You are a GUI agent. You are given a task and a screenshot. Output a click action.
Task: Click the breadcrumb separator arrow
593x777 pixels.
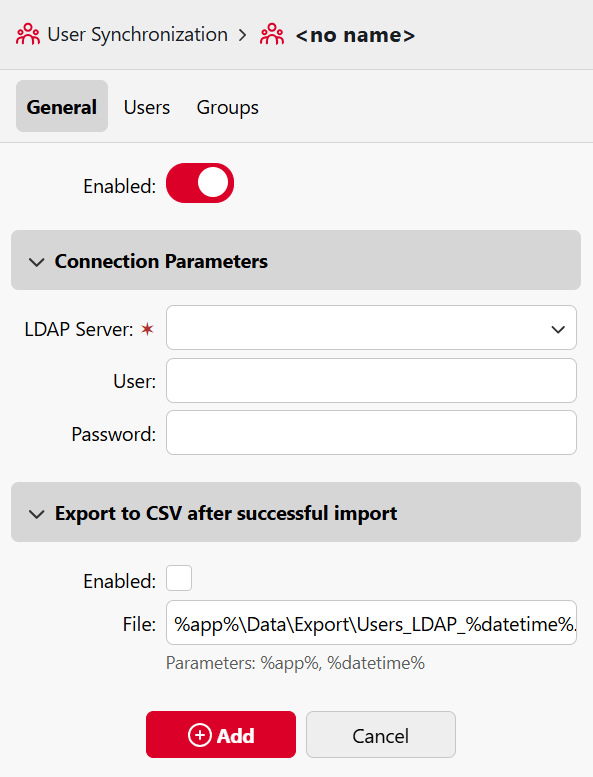pyautogui.click(x=242, y=35)
